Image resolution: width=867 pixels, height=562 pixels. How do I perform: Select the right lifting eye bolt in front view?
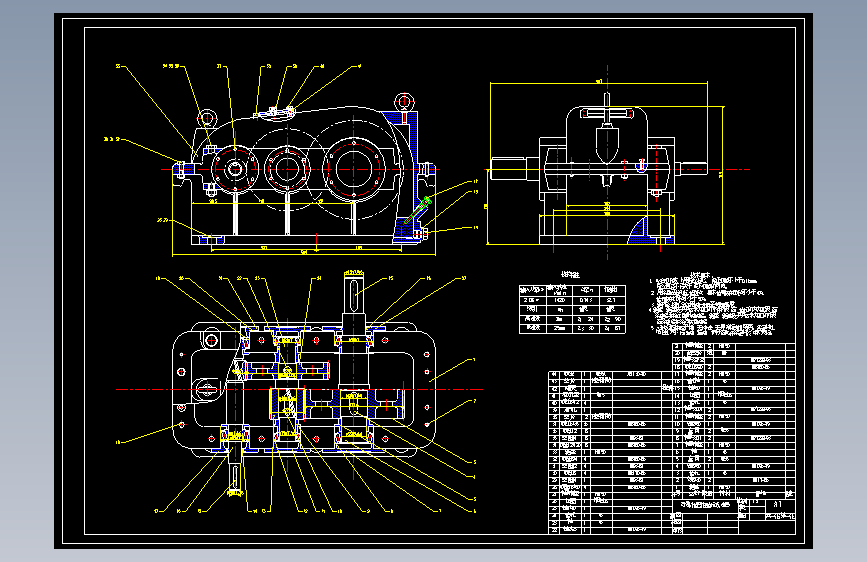404,103
